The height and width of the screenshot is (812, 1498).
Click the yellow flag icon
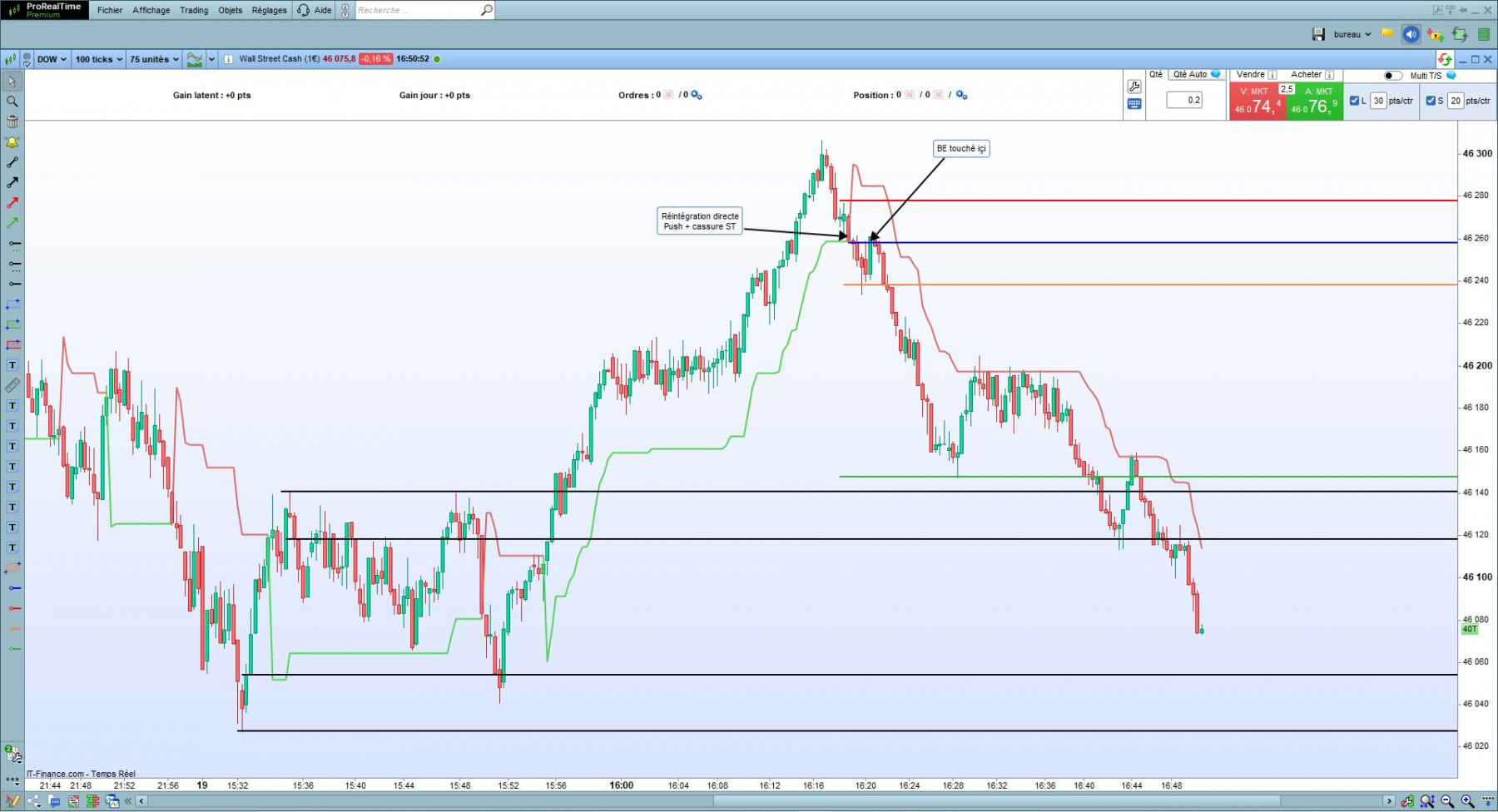(x=1387, y=34)
